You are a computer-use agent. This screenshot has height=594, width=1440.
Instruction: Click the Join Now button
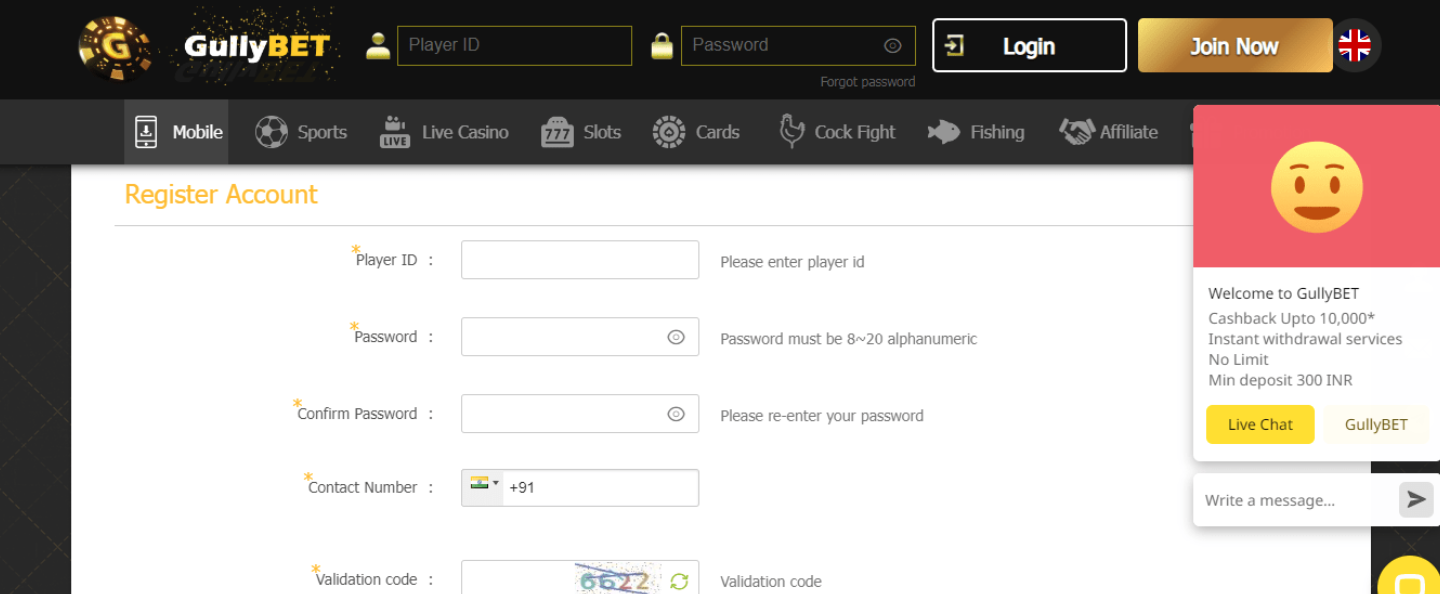tap(1235, 46)
